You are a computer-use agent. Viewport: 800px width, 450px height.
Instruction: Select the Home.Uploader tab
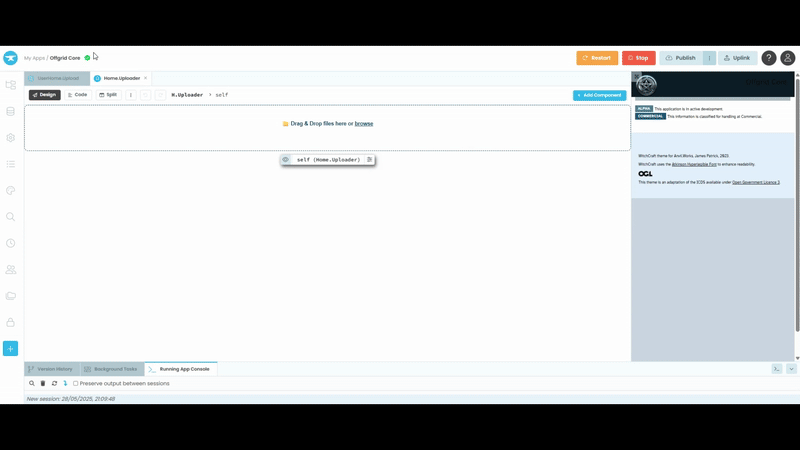(x=121, y=78)
